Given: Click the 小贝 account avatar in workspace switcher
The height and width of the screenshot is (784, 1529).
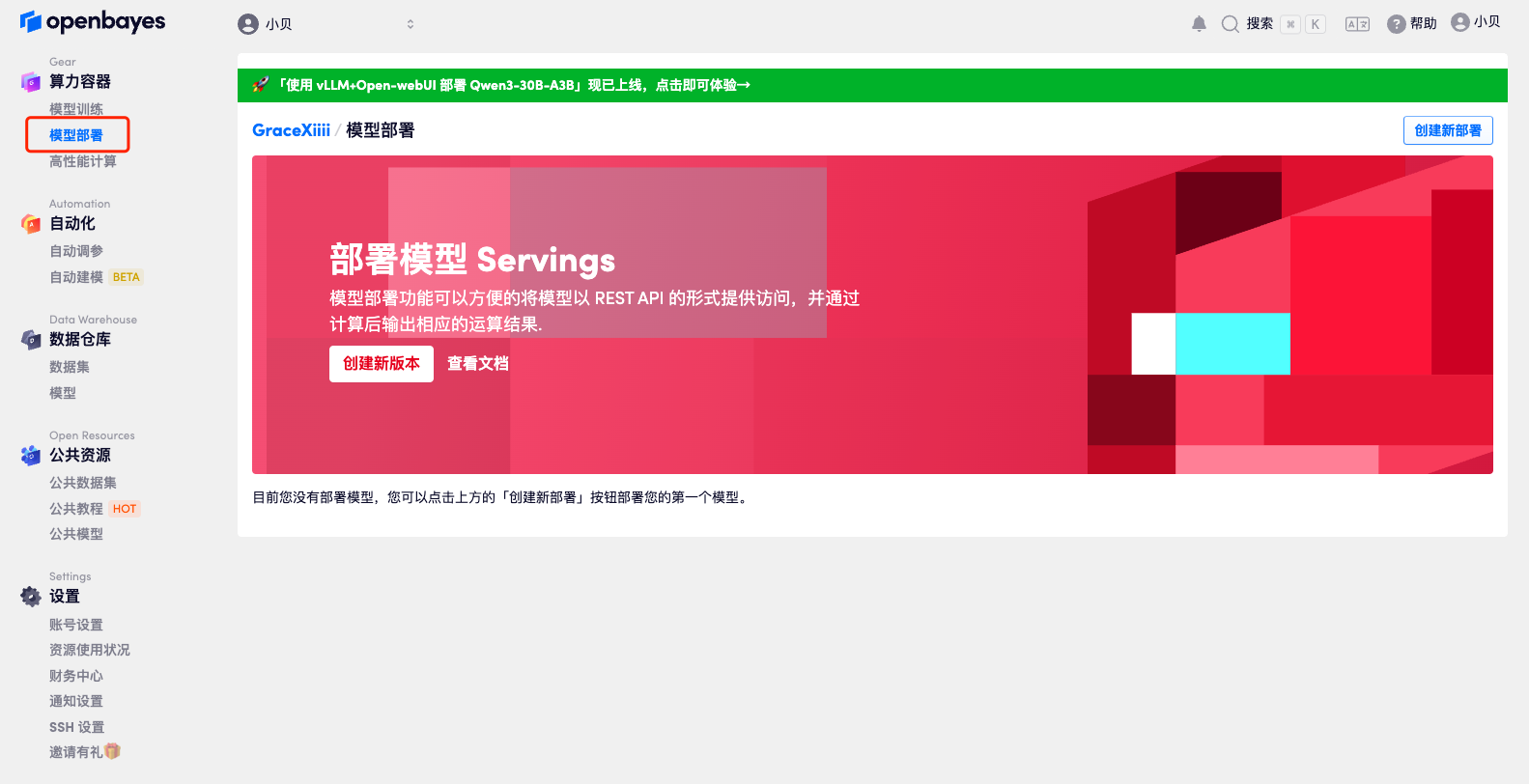Looking at the screenshot, I should [248, 24].
